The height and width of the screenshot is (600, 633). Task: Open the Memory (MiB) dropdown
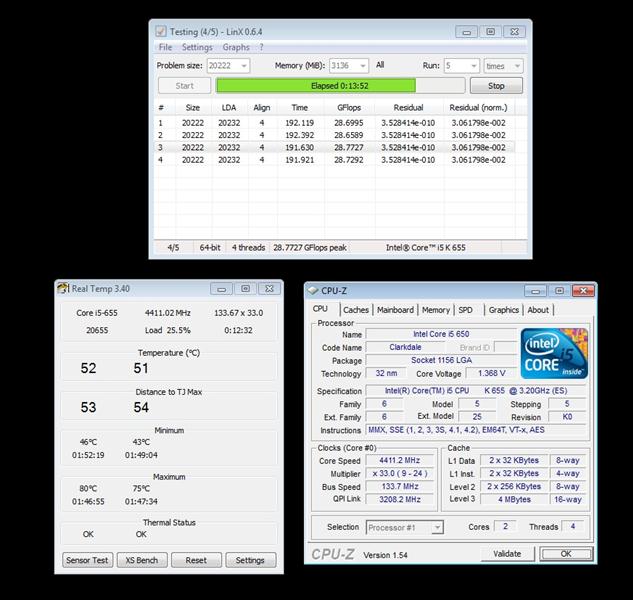pos(363,66)
